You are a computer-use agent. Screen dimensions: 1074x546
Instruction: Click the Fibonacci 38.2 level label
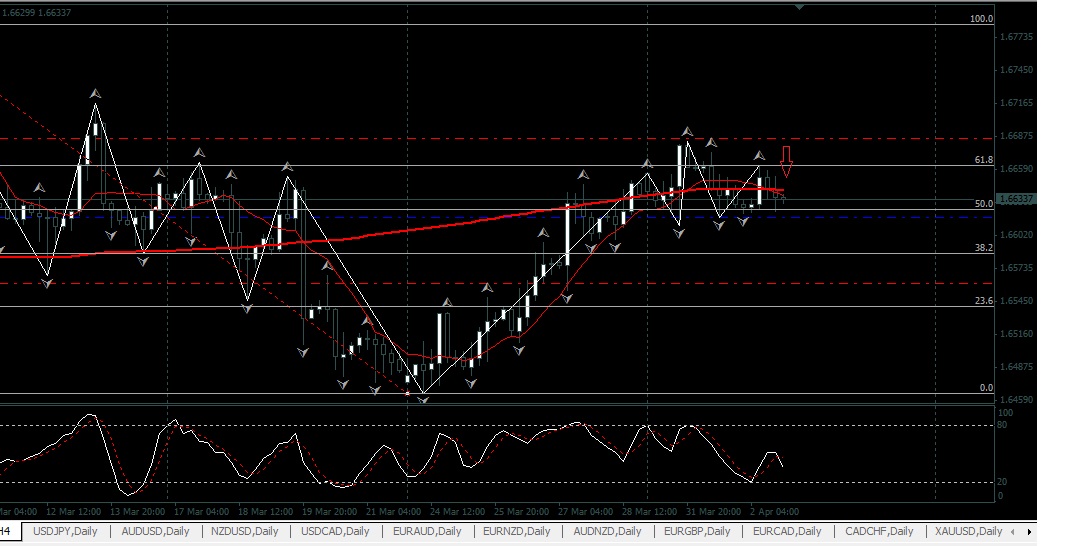984,247
